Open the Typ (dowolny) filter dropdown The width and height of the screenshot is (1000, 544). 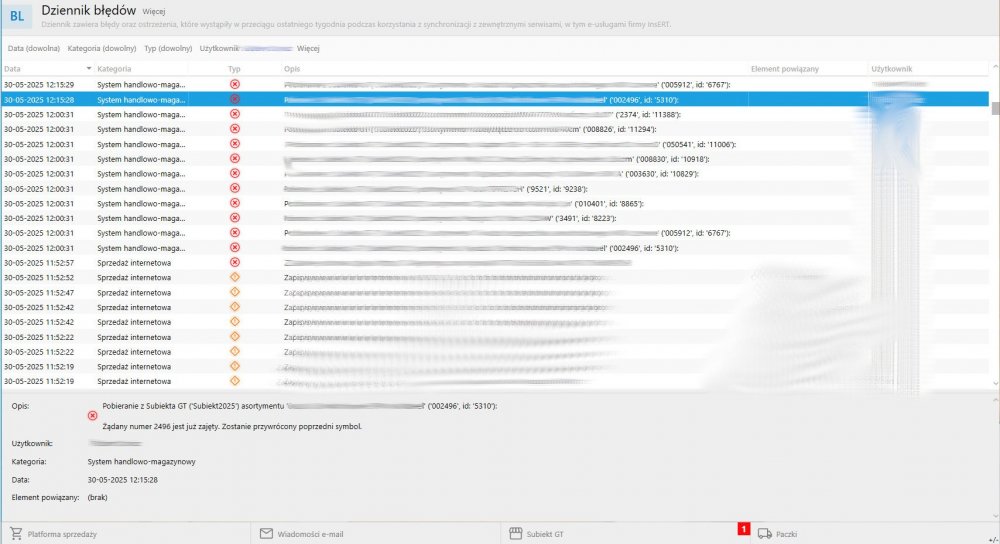click(167, 48)
